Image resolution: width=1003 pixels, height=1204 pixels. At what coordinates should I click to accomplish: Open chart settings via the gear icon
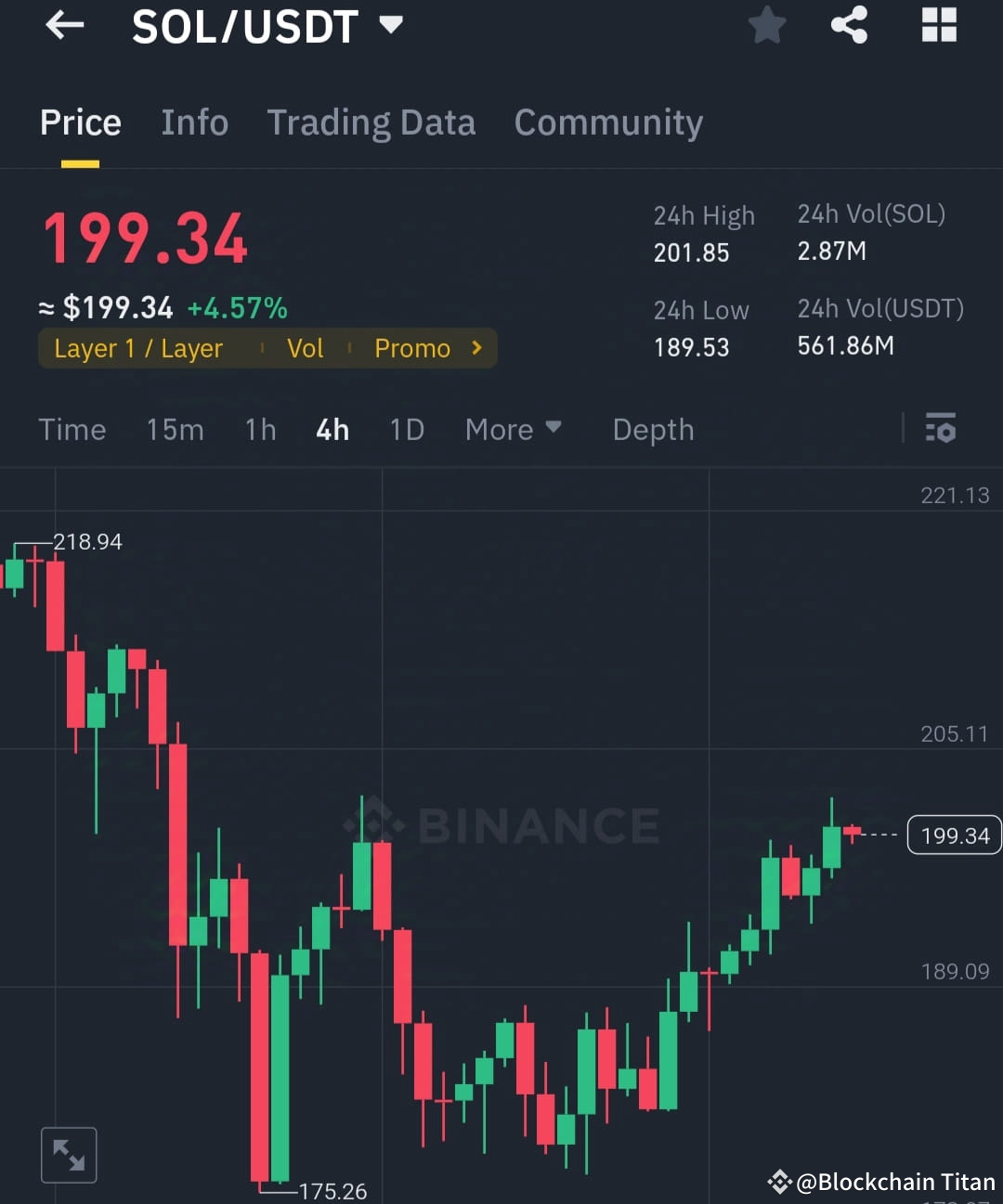pyautogui.click(x=941, y=429)
